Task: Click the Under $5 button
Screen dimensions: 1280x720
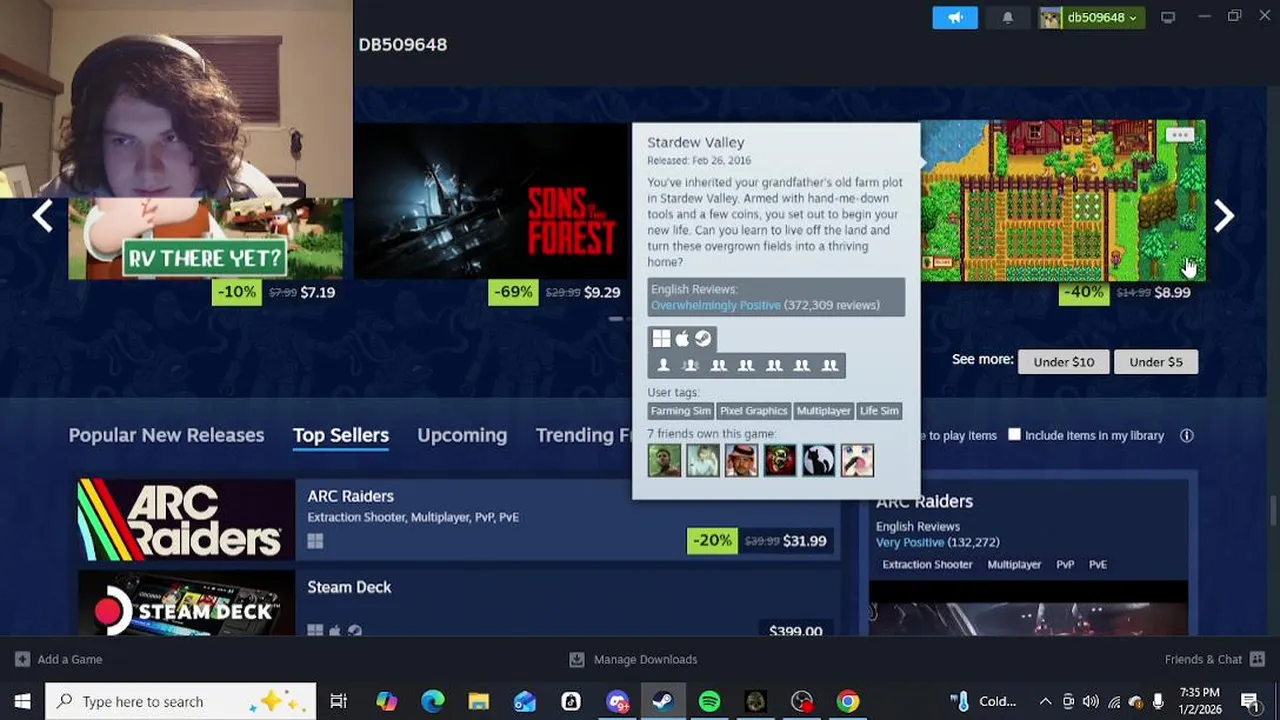Action: click(1155, 362)
